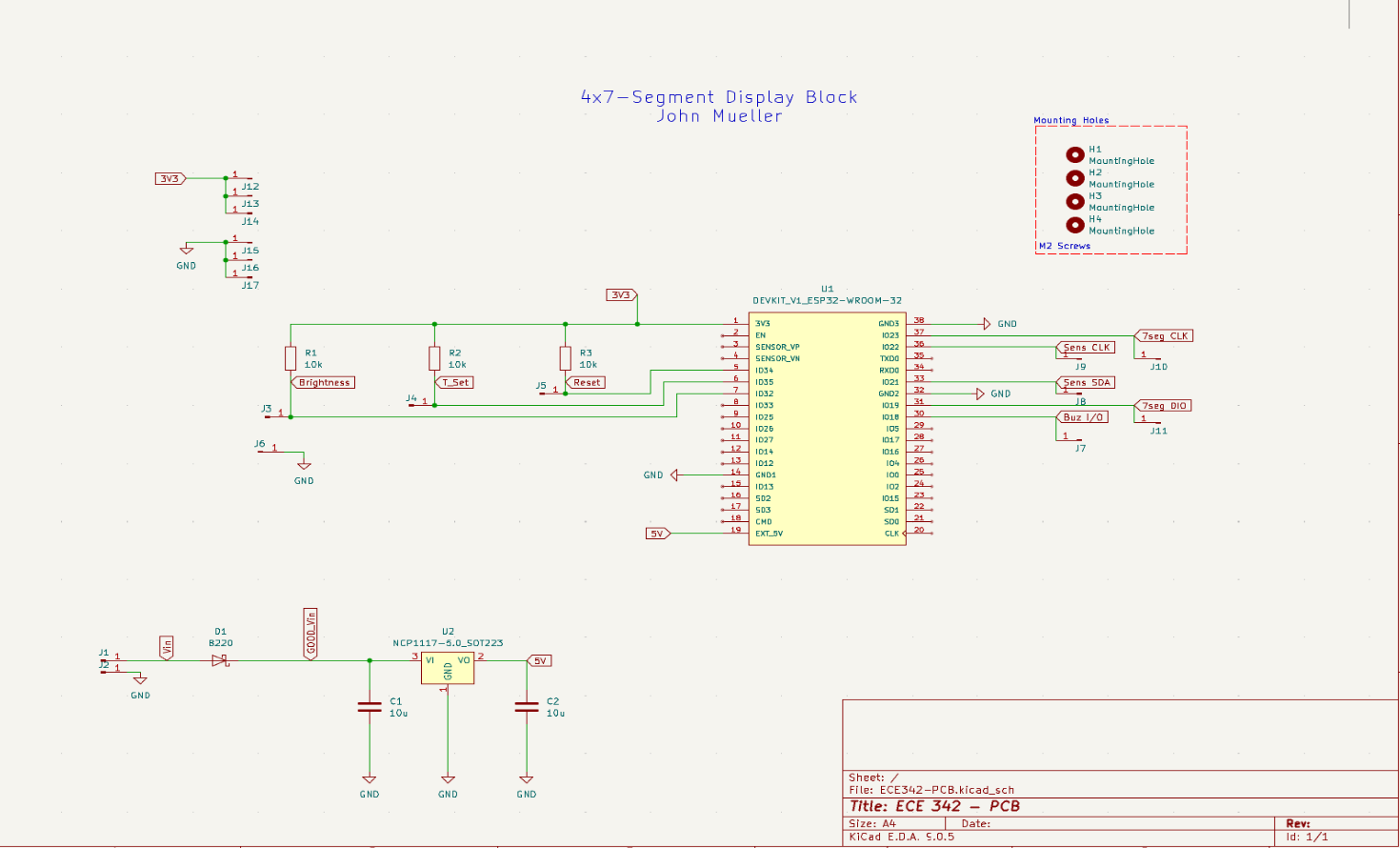Click the Buz I/O label
This screenshot has width=1400, height=848.
click(x=1083, y=417)
